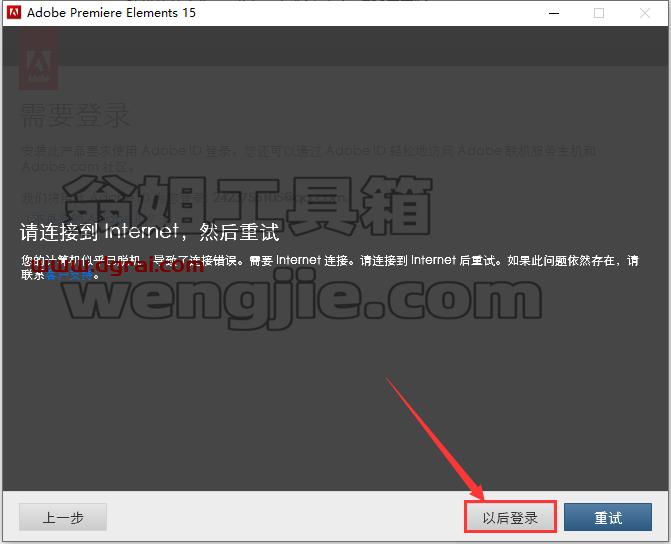Click the 以后登录 (Sign in later) button

510,517
